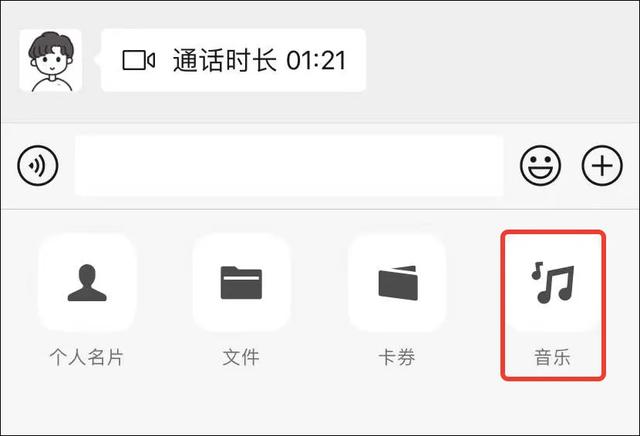Image resolution: width=640 pixels, height=436 pixels.
Task: Collapse the attachment panel with the plus icon
Action: (x=602, y=165)
